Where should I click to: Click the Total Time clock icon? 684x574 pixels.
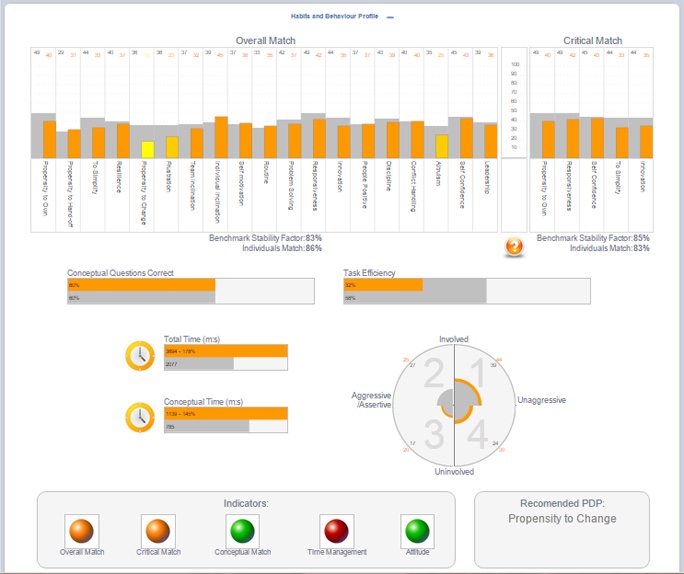pos(139,355)
